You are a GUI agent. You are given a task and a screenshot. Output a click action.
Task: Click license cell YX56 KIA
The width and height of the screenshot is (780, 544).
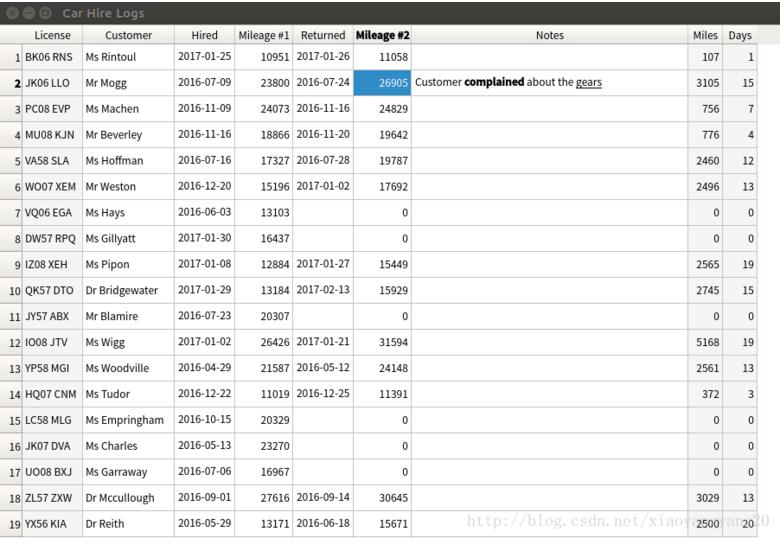[52, 524]
